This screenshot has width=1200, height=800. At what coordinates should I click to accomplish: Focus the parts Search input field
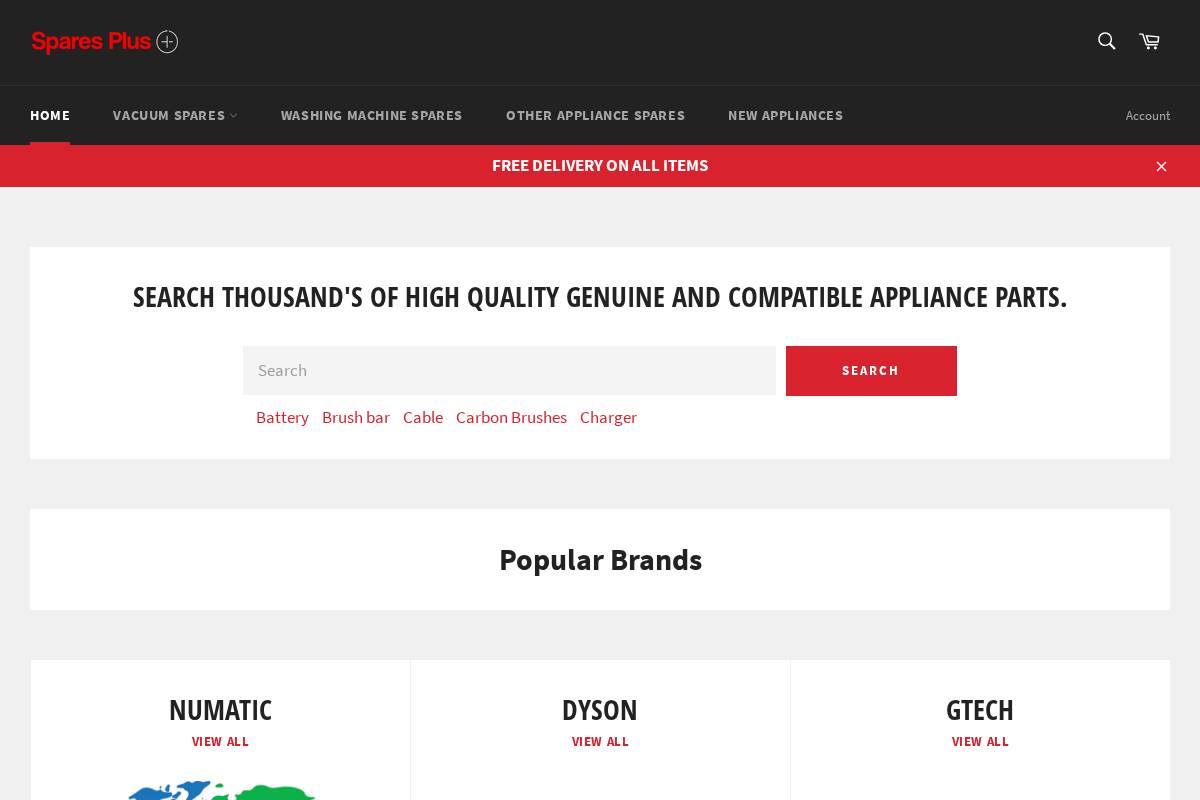coord(509,370)
